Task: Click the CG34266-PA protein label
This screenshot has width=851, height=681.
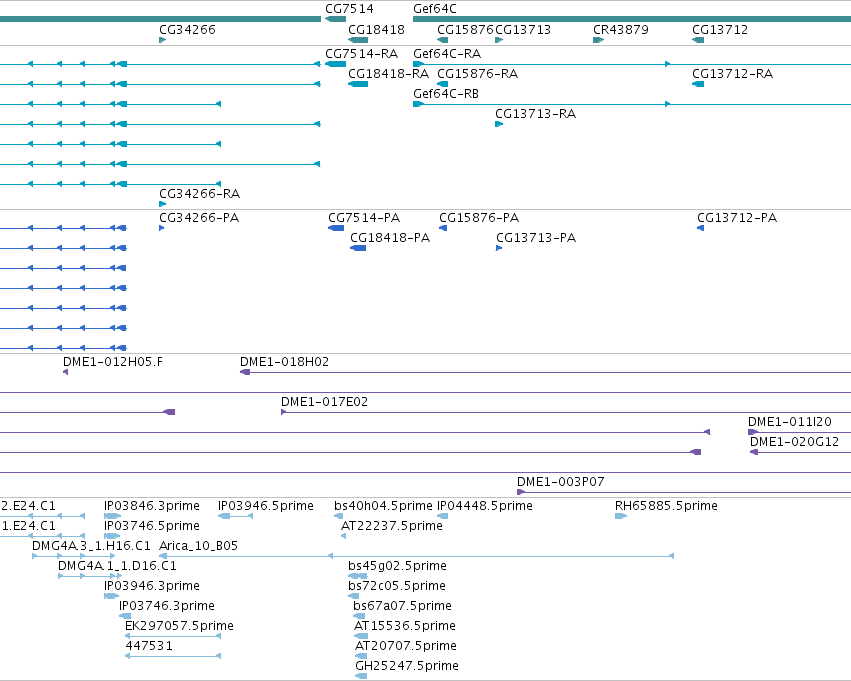Action: [199, 218]
